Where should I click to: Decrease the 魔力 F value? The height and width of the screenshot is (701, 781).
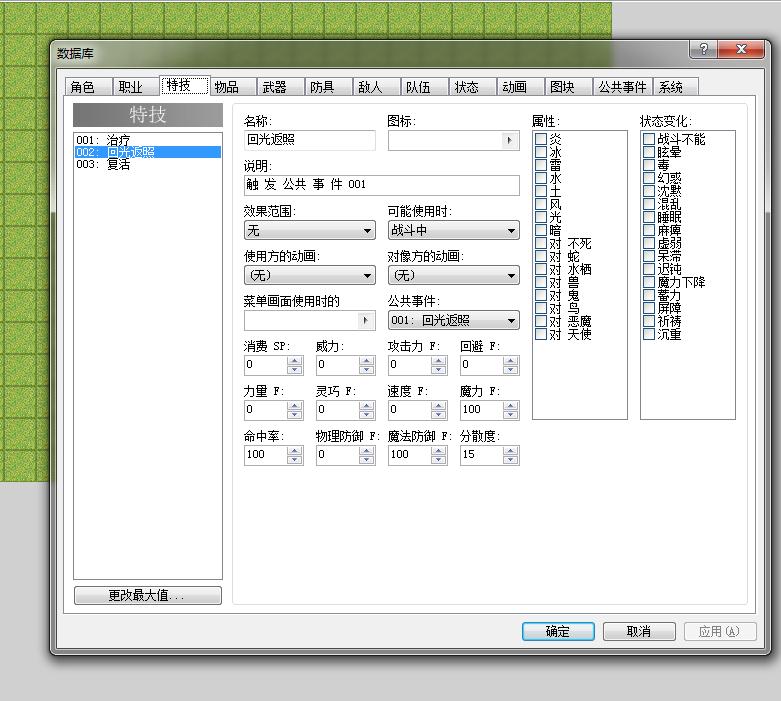click(511, 415)
